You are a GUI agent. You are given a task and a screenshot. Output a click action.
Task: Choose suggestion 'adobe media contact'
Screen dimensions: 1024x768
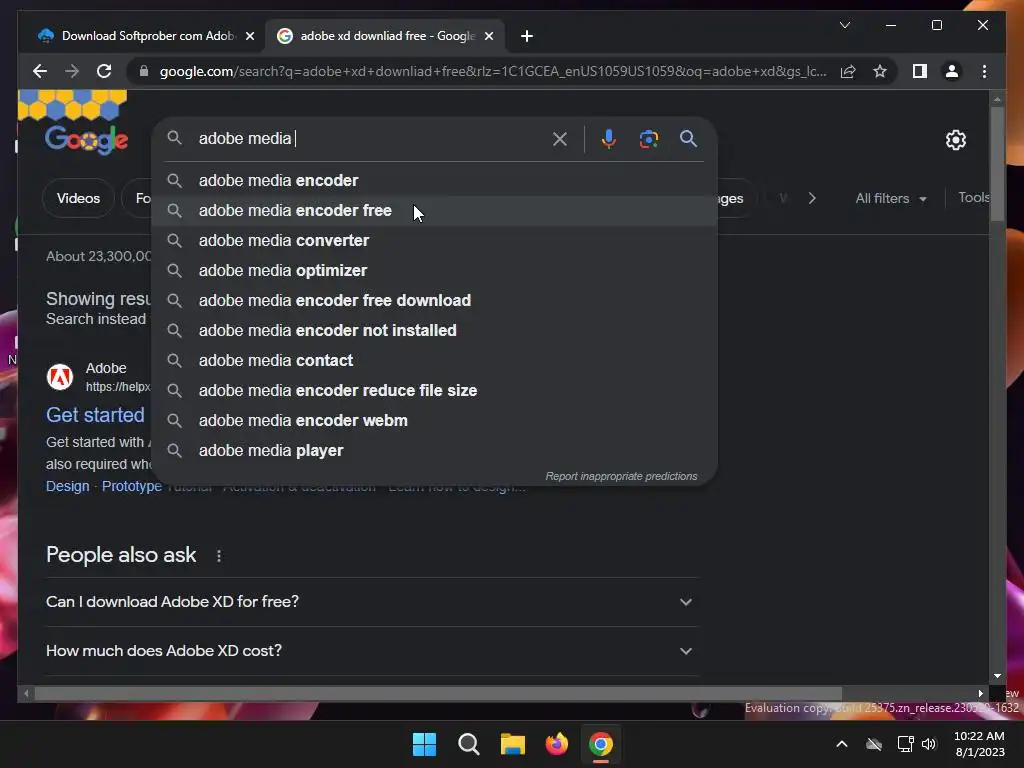point(434,360)
